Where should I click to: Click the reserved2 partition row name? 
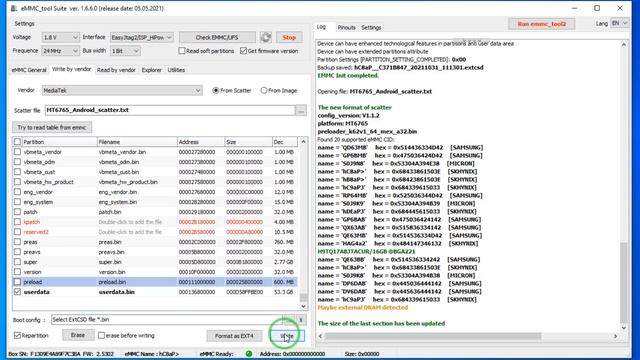(36, 232)
